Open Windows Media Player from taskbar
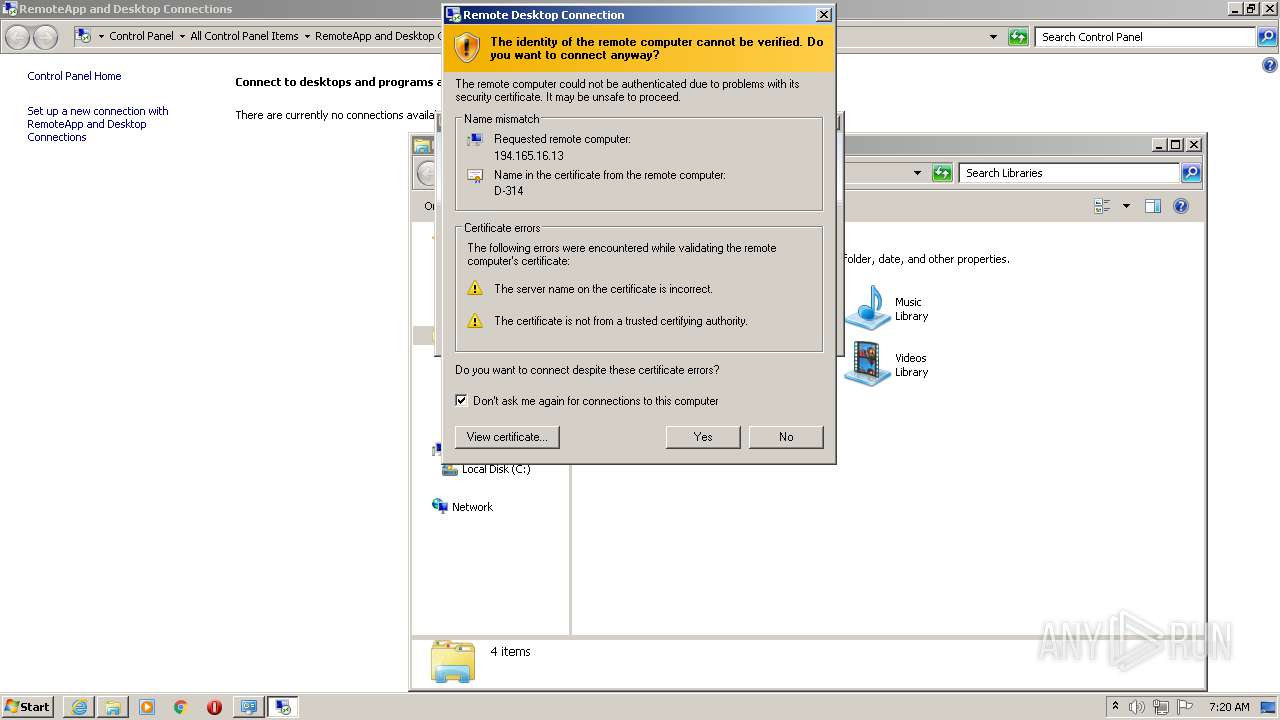Screen dimensions: 1280x720 pos(147,707)
